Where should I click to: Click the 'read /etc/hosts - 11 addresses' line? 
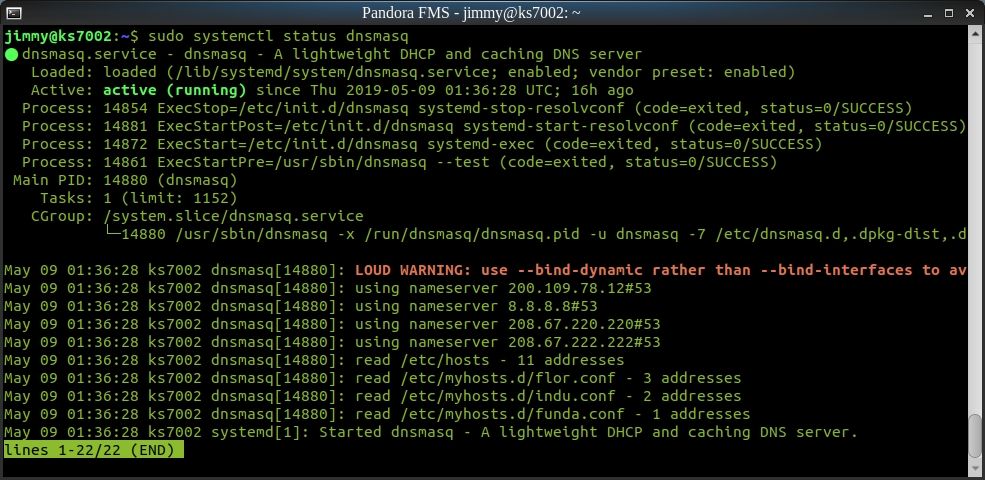pyautogui.click(x=489, y=360)
